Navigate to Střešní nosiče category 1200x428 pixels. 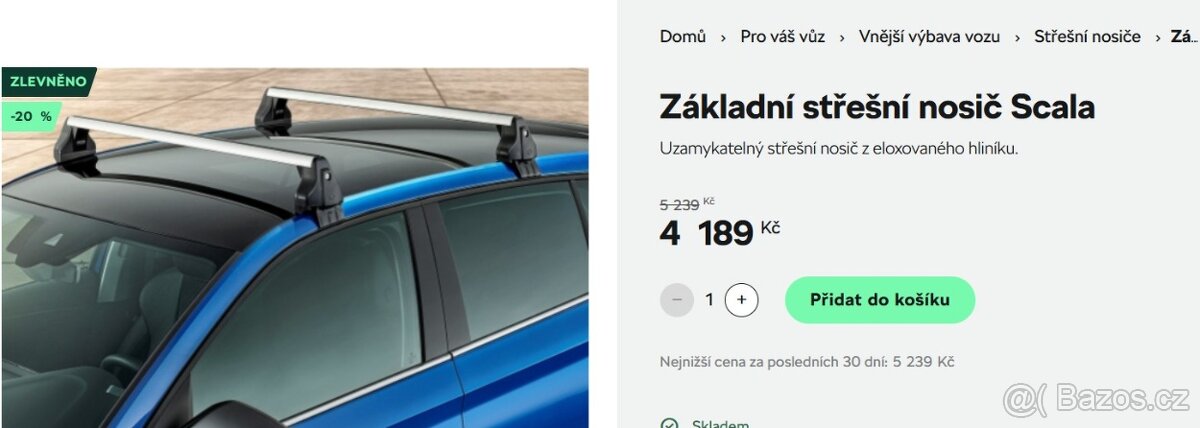point(1087,37)
